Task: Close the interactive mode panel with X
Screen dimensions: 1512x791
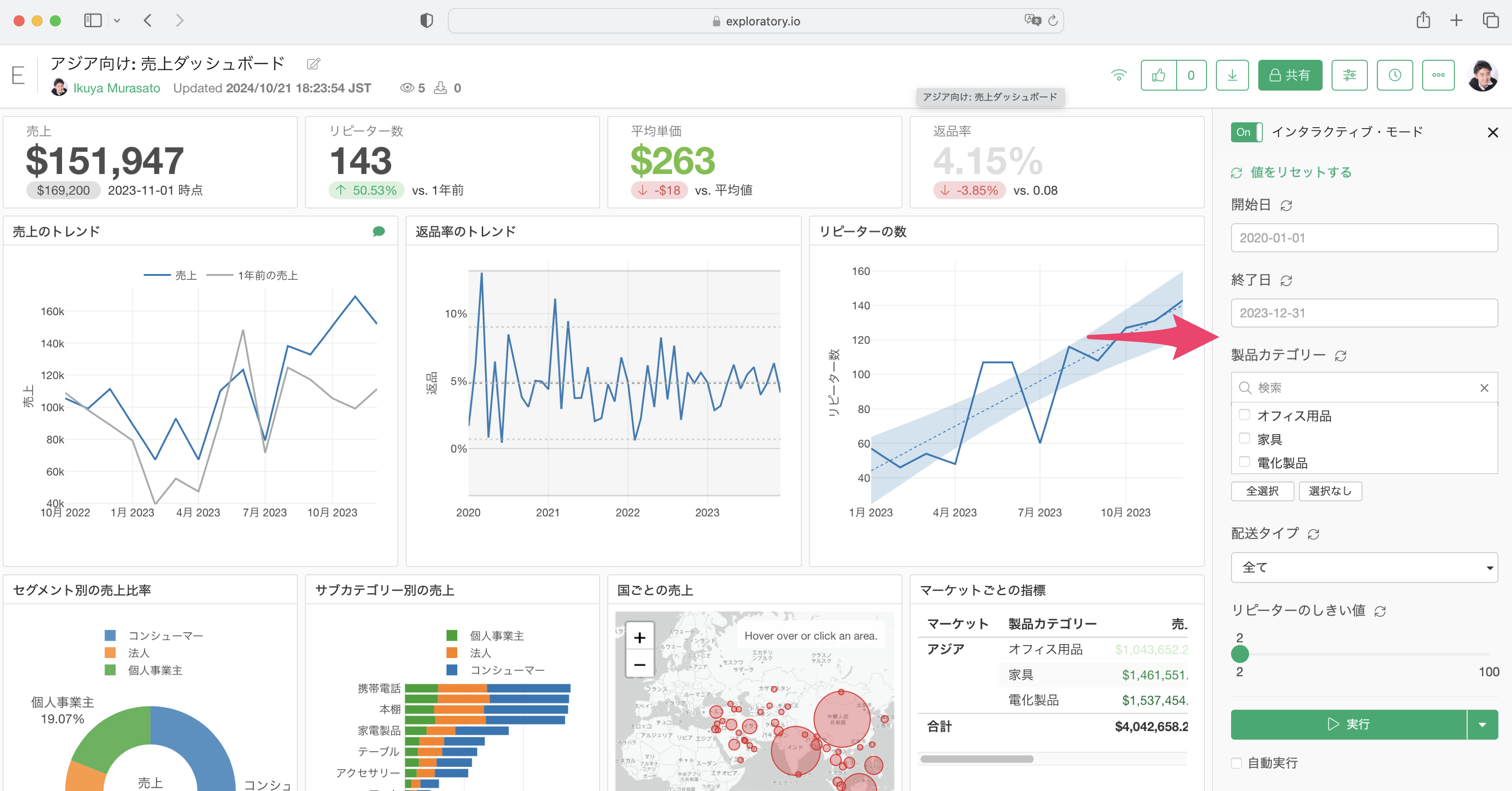Action: point(1493,133)
